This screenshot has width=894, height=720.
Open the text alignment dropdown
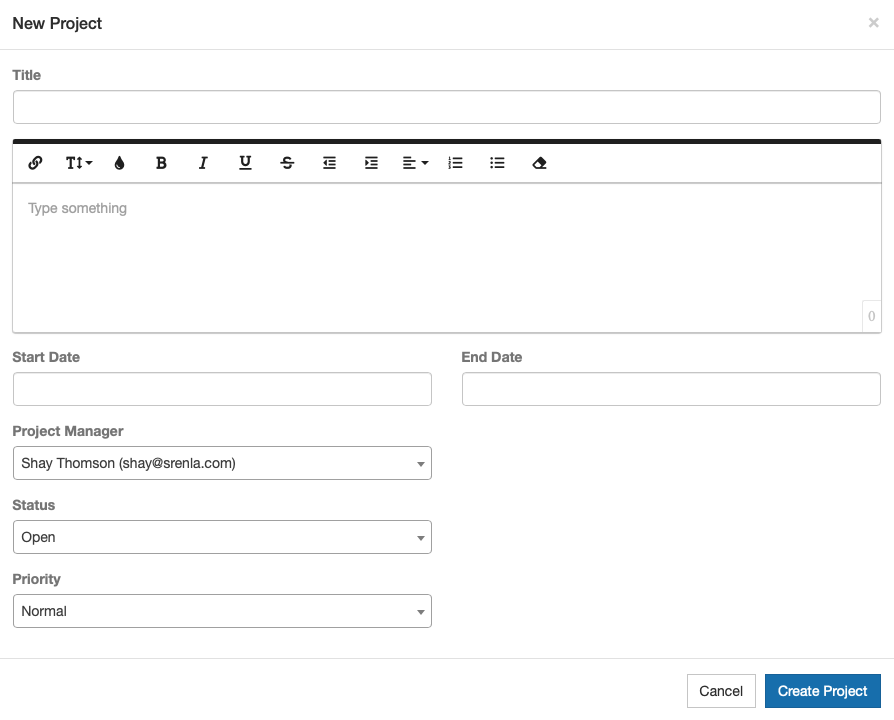[415, 163]
